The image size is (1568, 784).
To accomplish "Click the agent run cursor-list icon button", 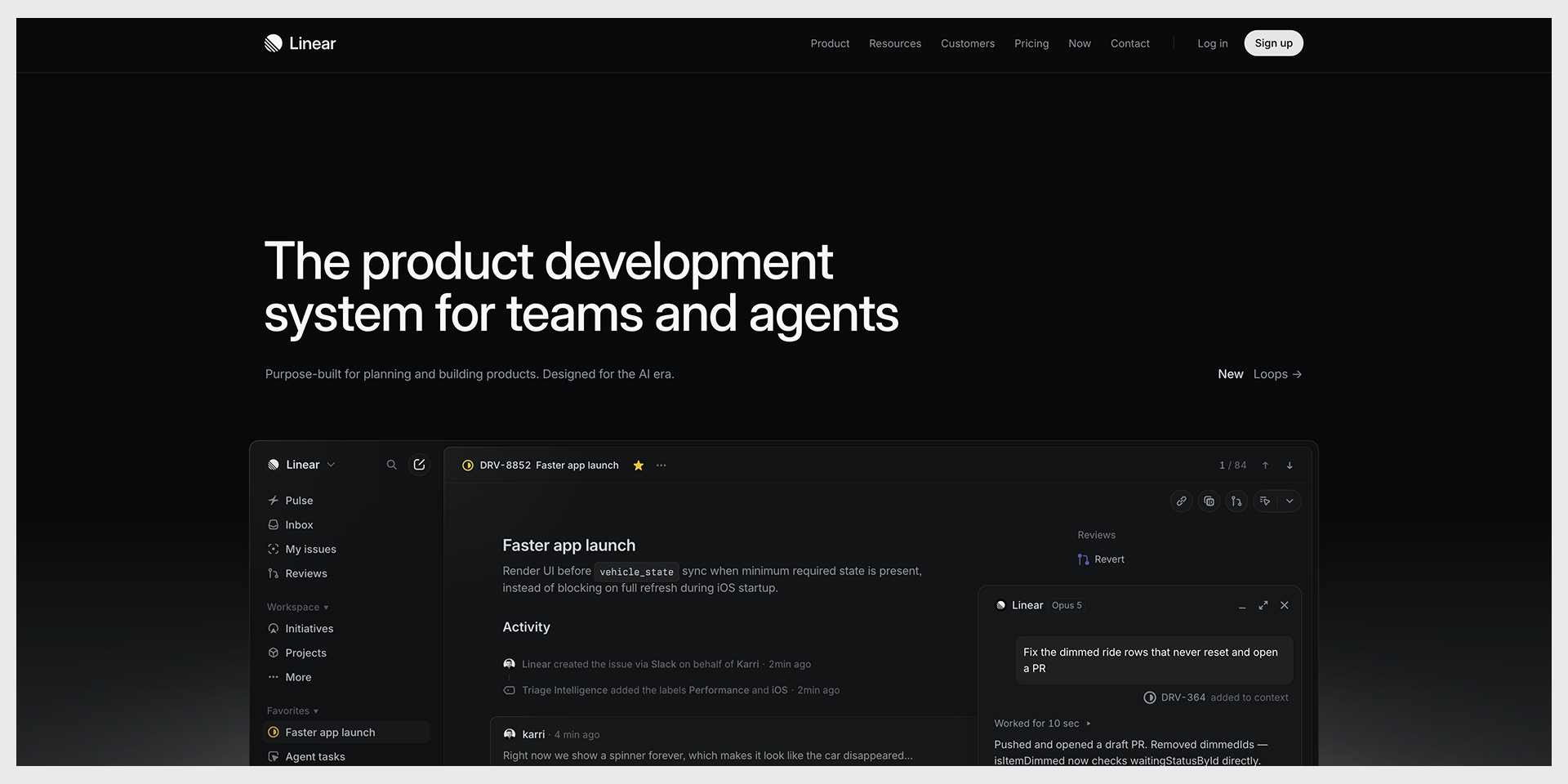I will pos(1265,501).
